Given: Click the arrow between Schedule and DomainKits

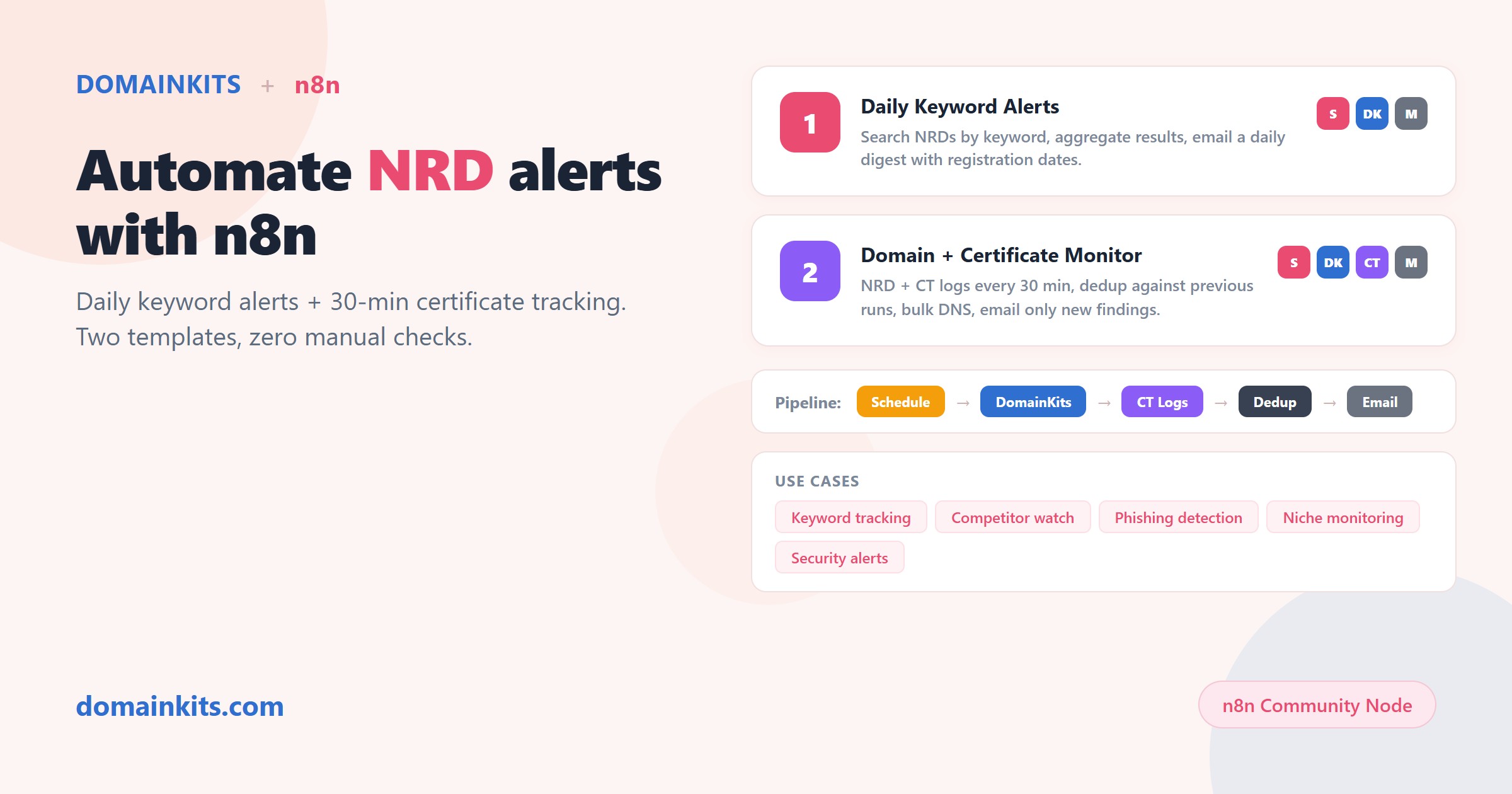Looking at the screenshot, I should pyautogui.click(x=963, y=403).
